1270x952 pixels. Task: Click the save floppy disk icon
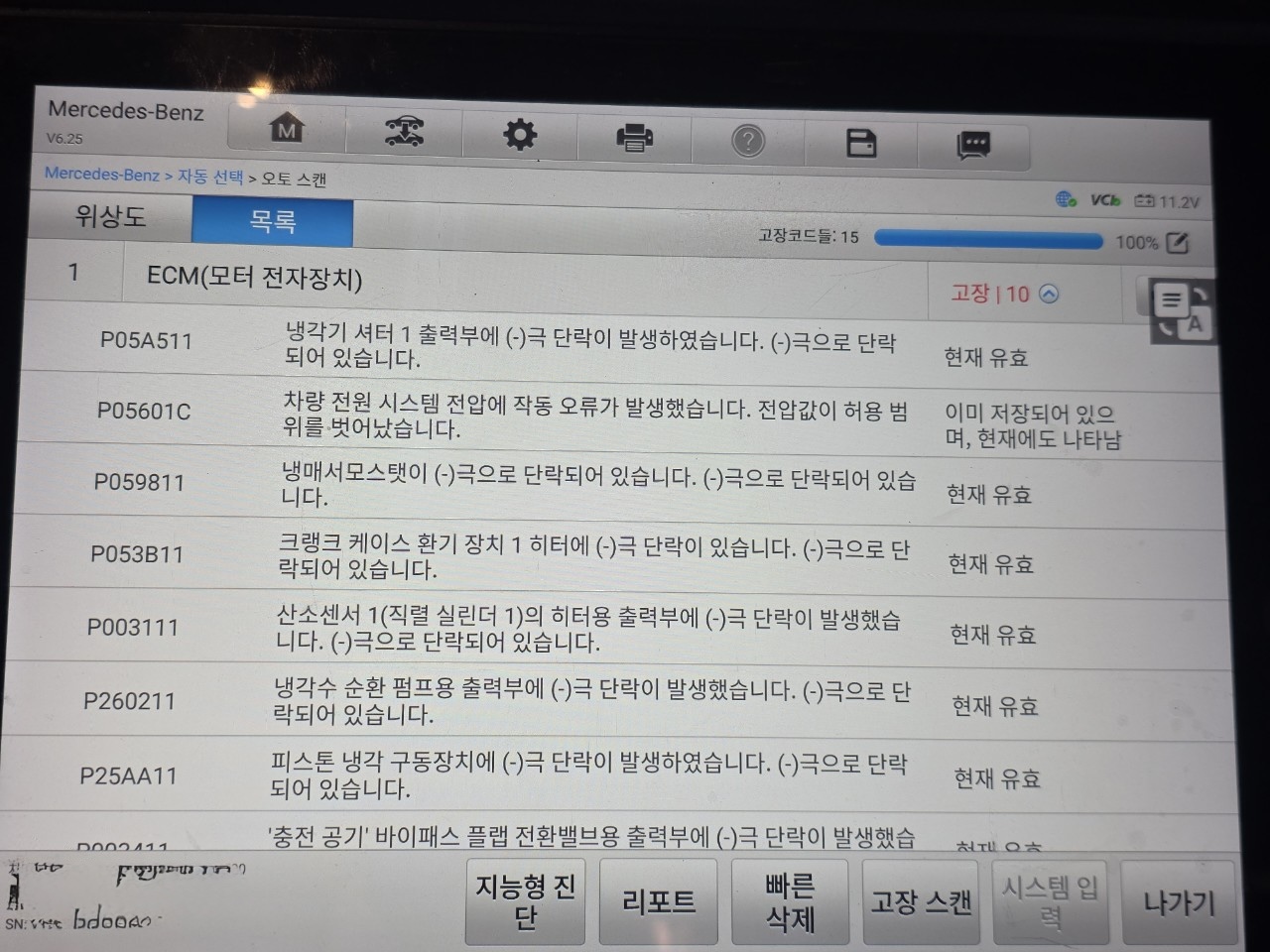pyautogui.click(x=861, y=144)
